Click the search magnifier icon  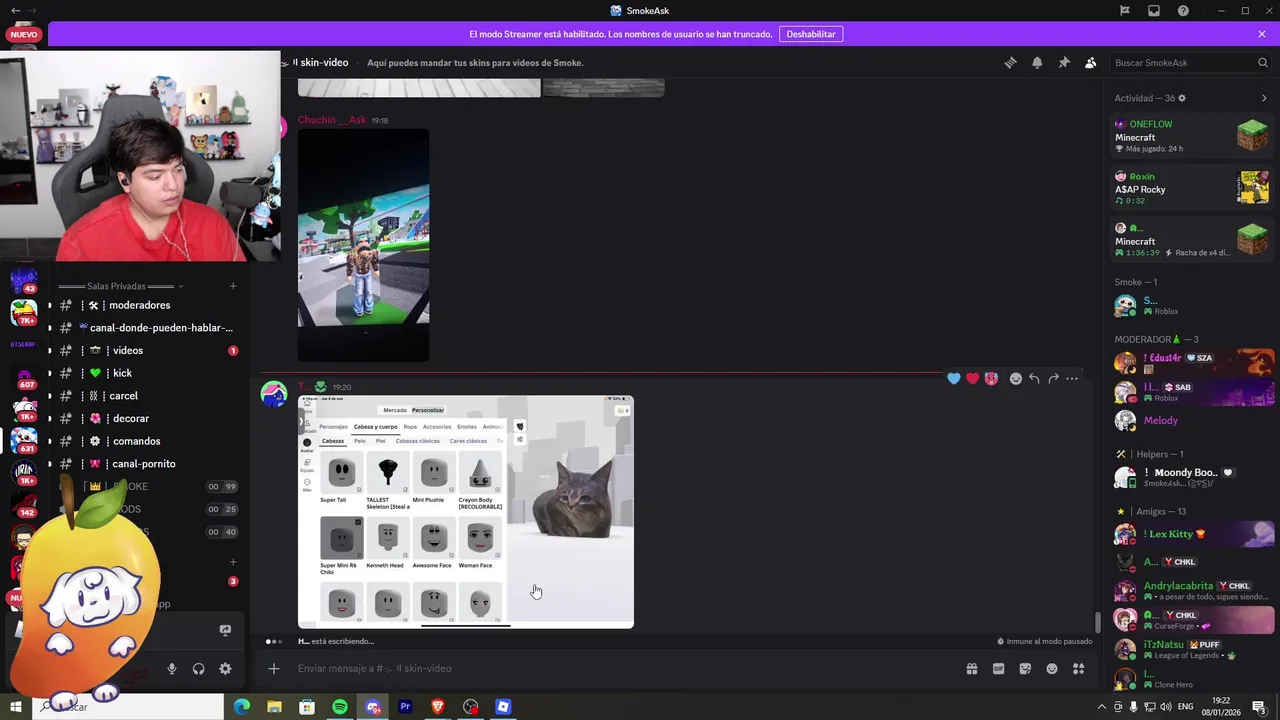(x=1263, y=62)
